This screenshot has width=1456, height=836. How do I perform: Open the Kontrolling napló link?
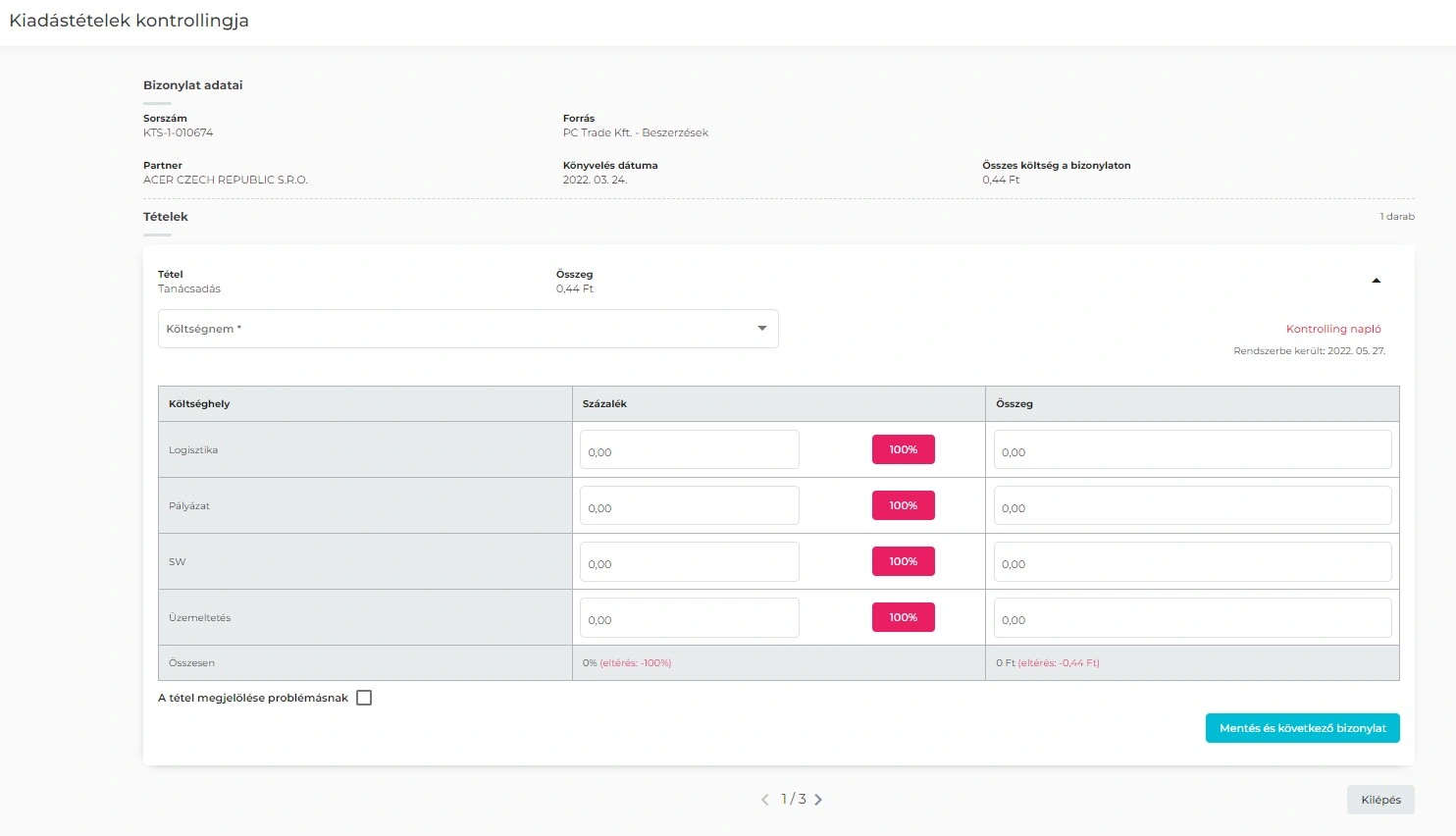[x=1332, y=329]
